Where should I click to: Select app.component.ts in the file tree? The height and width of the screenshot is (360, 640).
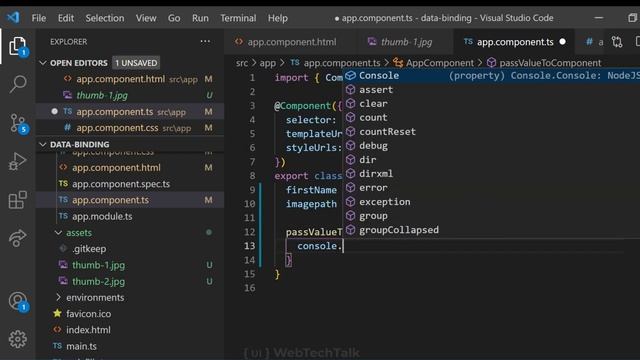coord(130,200)
